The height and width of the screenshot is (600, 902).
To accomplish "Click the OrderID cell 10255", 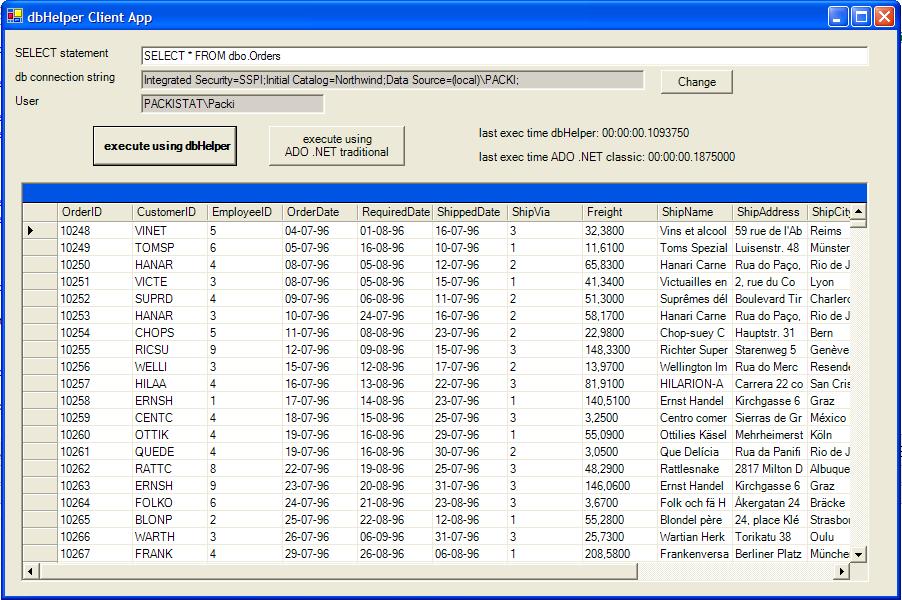I will tap(93, 350).
